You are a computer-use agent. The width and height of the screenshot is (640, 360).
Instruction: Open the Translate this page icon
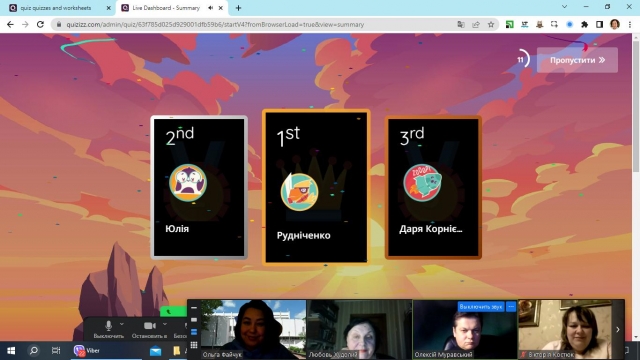461,24
